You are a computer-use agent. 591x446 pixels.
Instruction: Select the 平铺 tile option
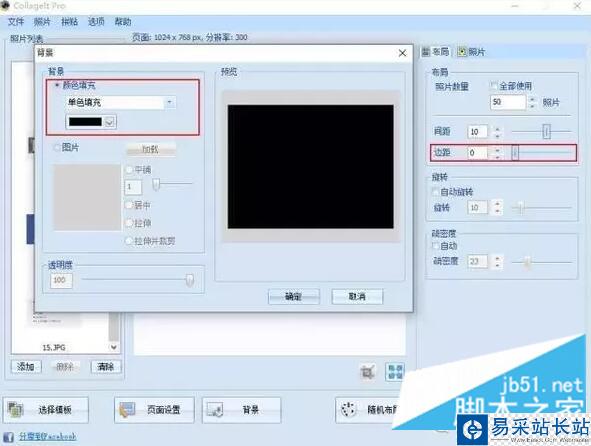point(129,170)
